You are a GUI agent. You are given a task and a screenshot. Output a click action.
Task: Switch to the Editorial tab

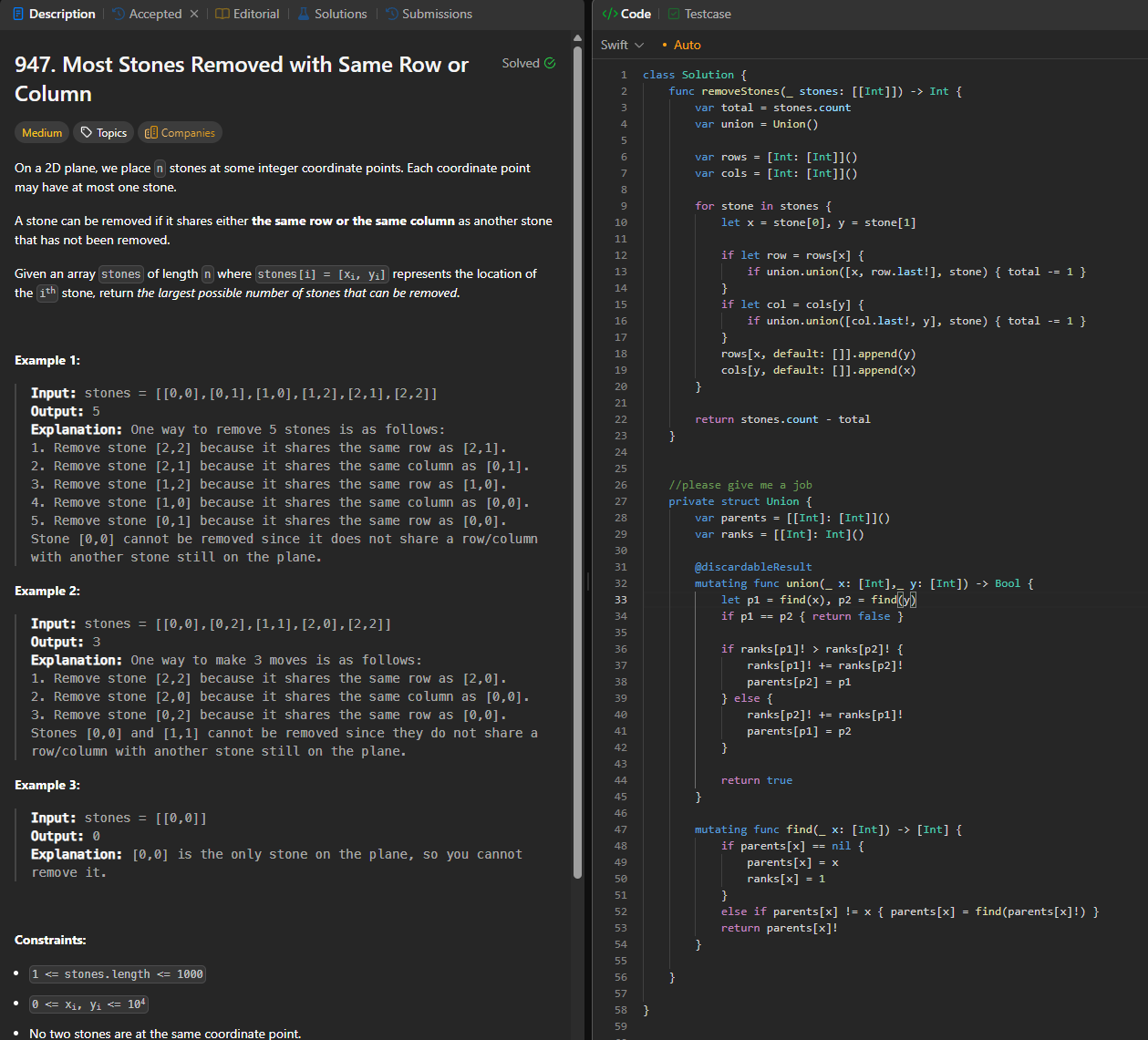coord(256,14)
